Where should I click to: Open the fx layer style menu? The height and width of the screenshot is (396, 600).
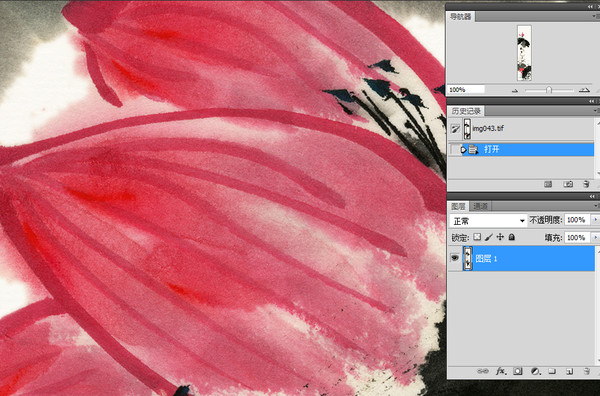click(x=500, y=371)
